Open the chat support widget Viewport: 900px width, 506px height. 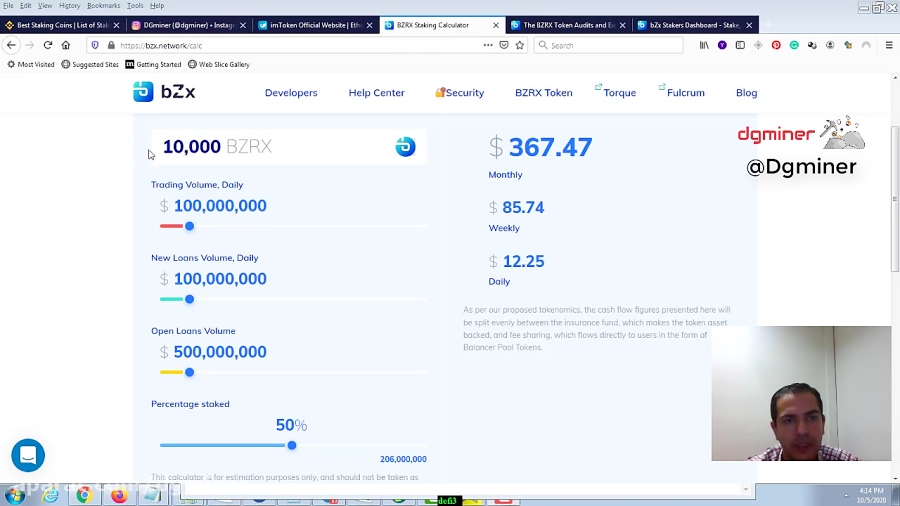(28, 455)
